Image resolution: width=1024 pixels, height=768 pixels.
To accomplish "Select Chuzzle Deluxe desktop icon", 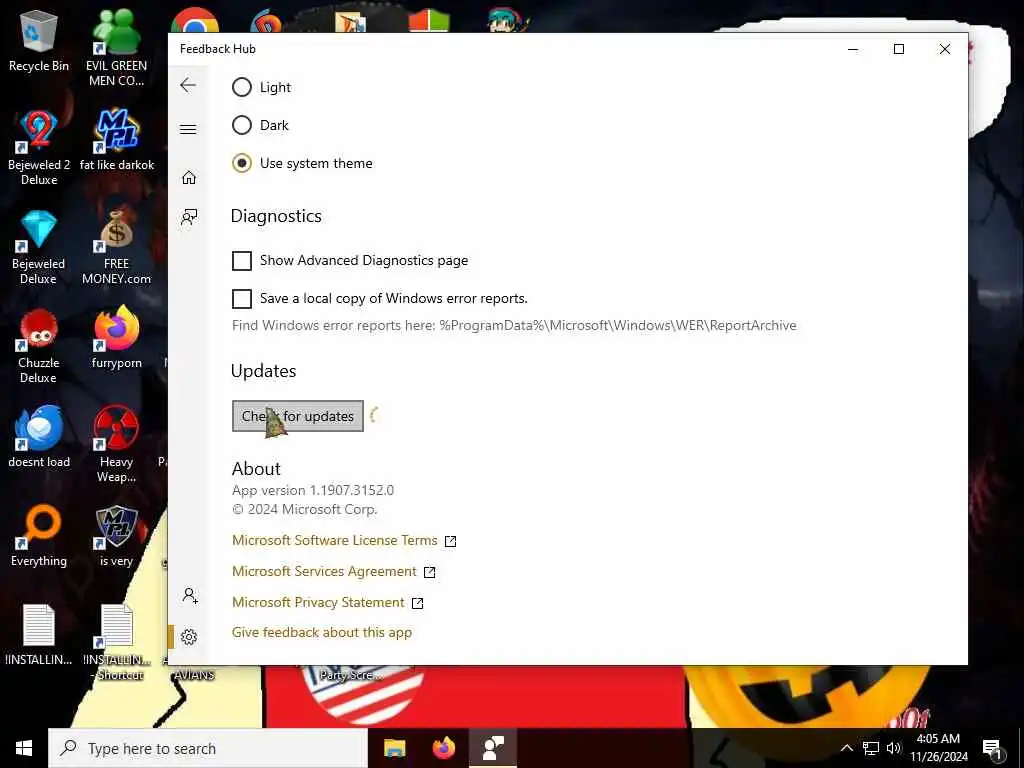I will 39,347.
